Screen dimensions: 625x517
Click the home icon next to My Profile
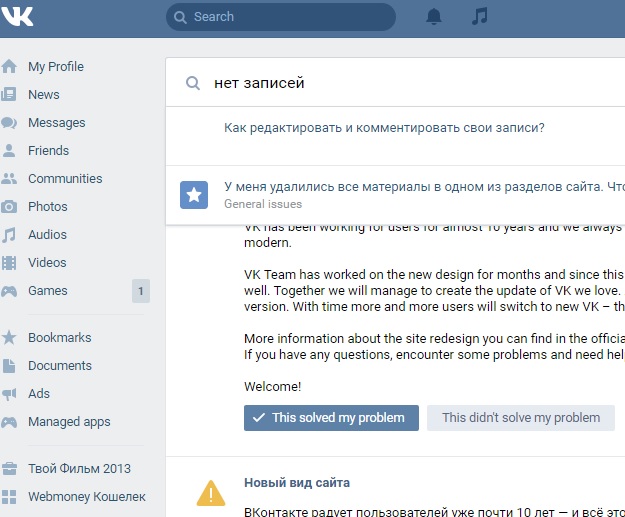coord(9,66)
